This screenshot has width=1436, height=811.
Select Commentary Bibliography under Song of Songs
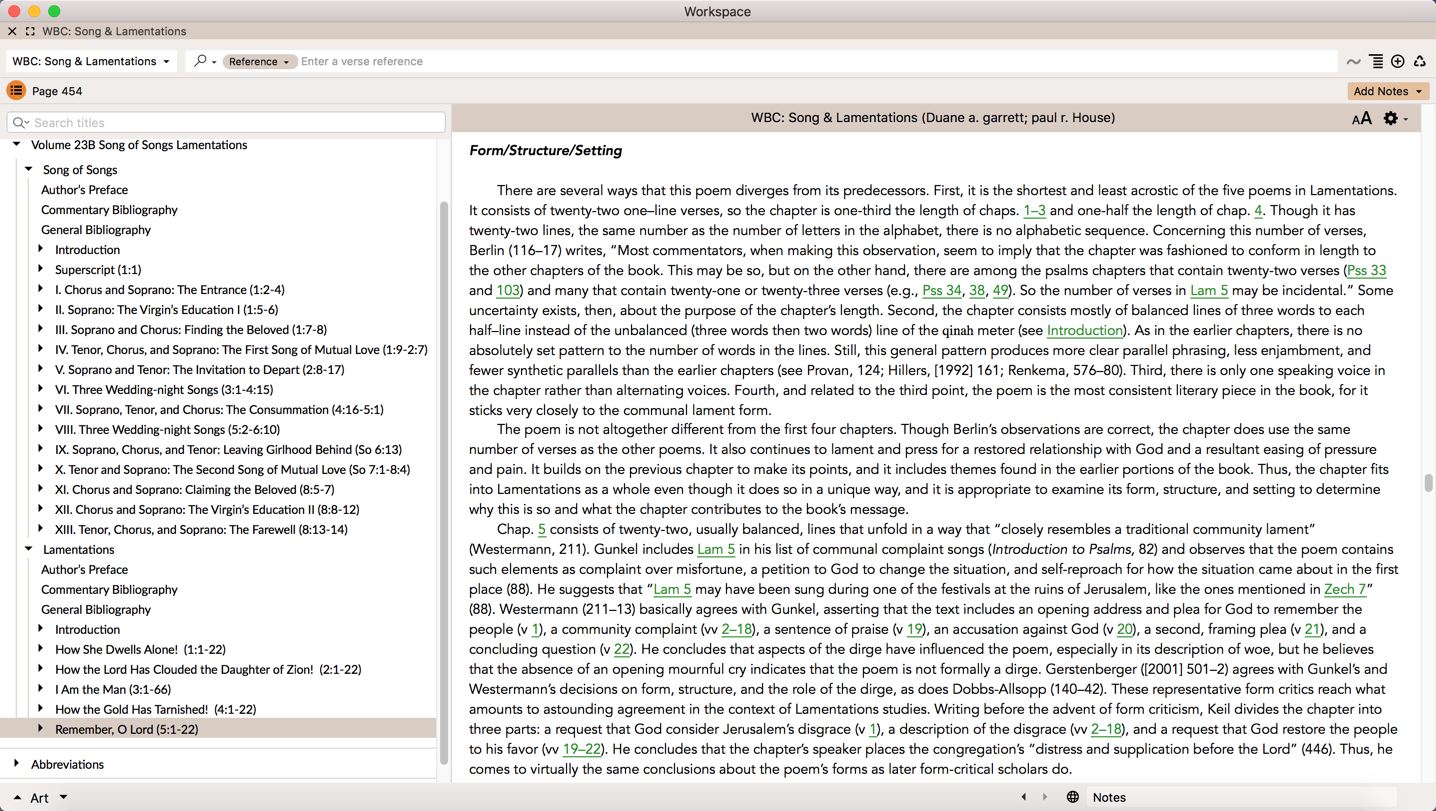pyautogui.click(x=109, y=210)
